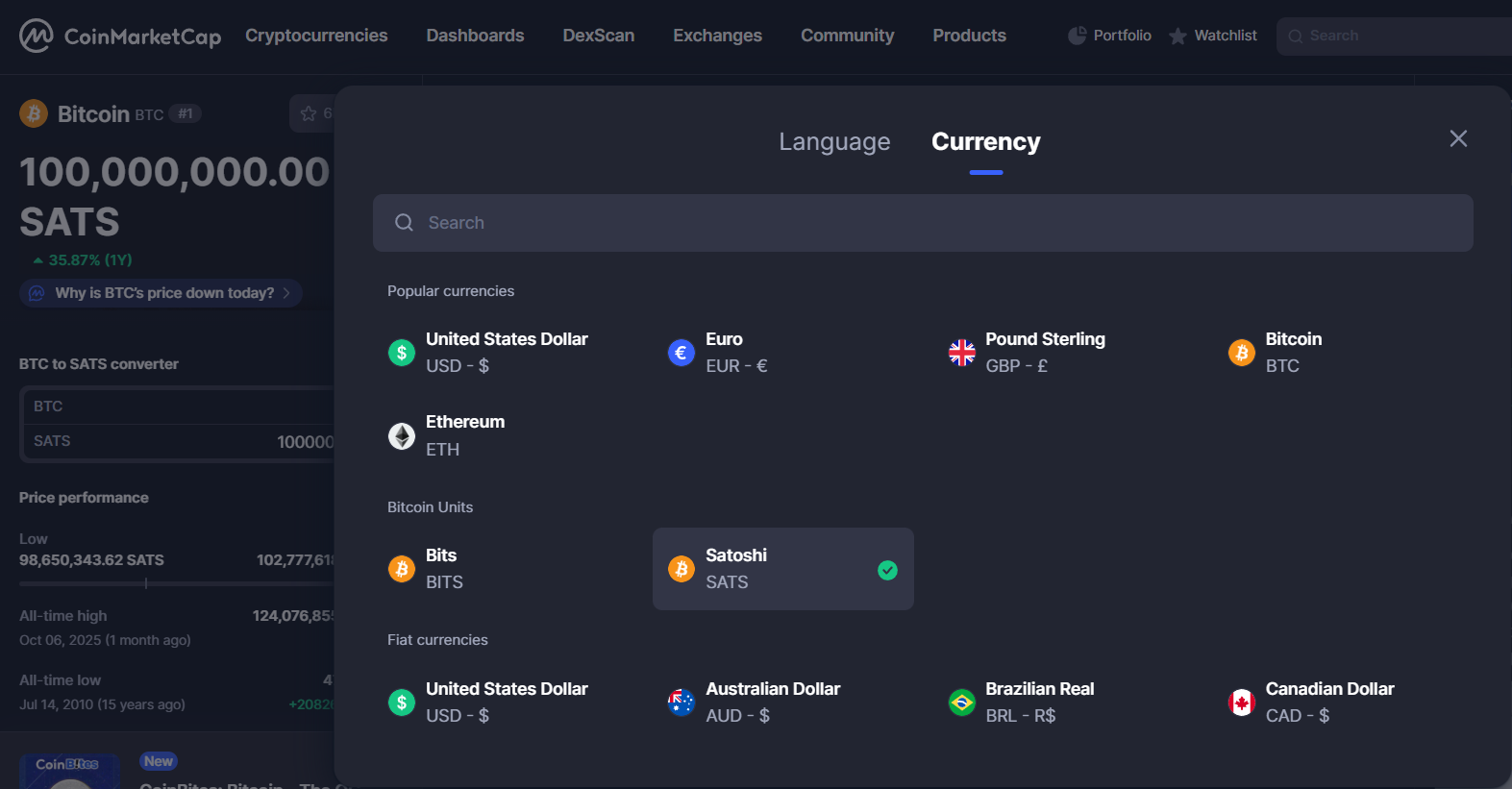Click the New badge at bottom left
The width and height of the screenshot is (1512, 789).
click(x=159, y=761)
